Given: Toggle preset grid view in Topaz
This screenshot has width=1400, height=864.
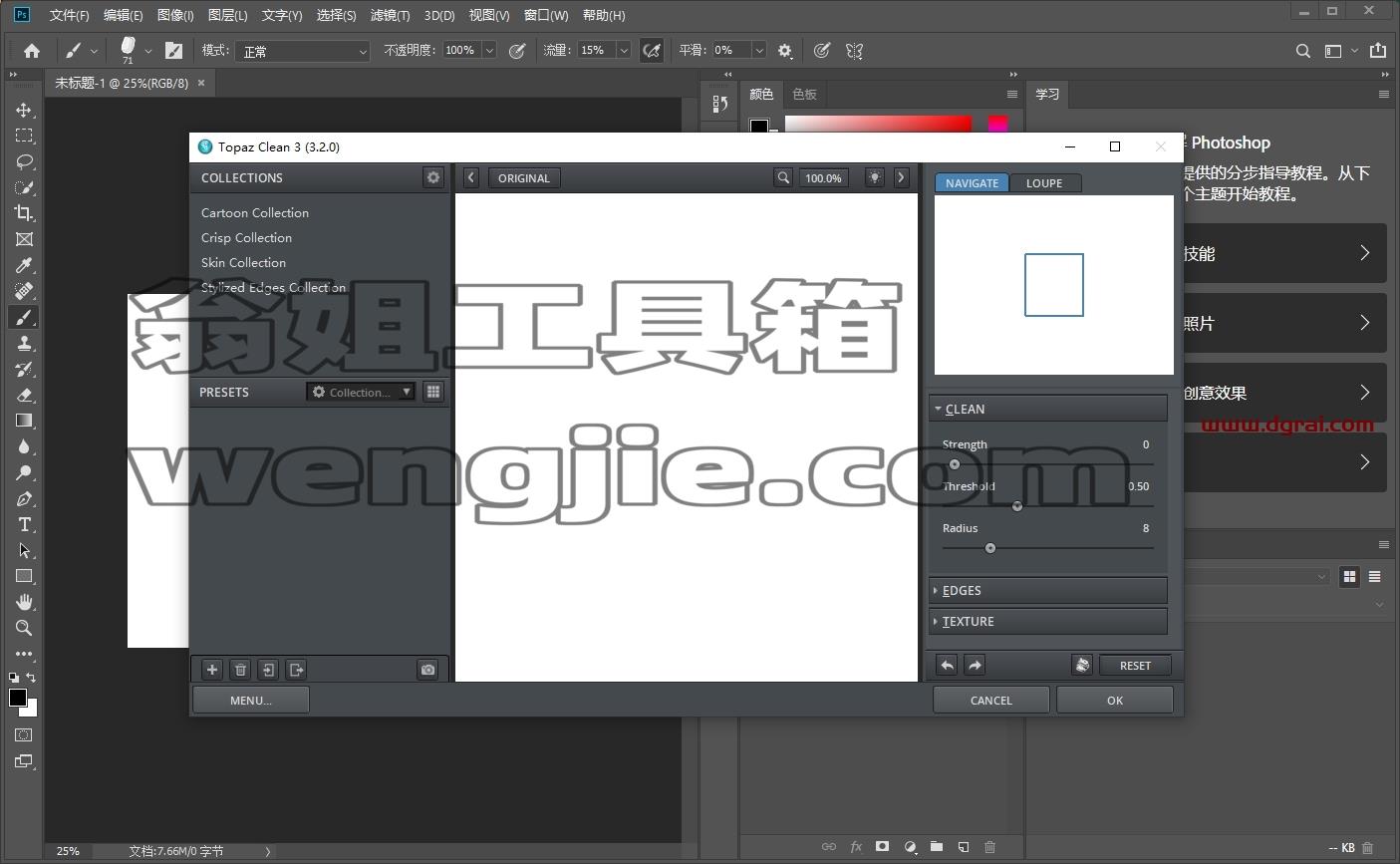Looking at the screenshot, I should point(433,392).
